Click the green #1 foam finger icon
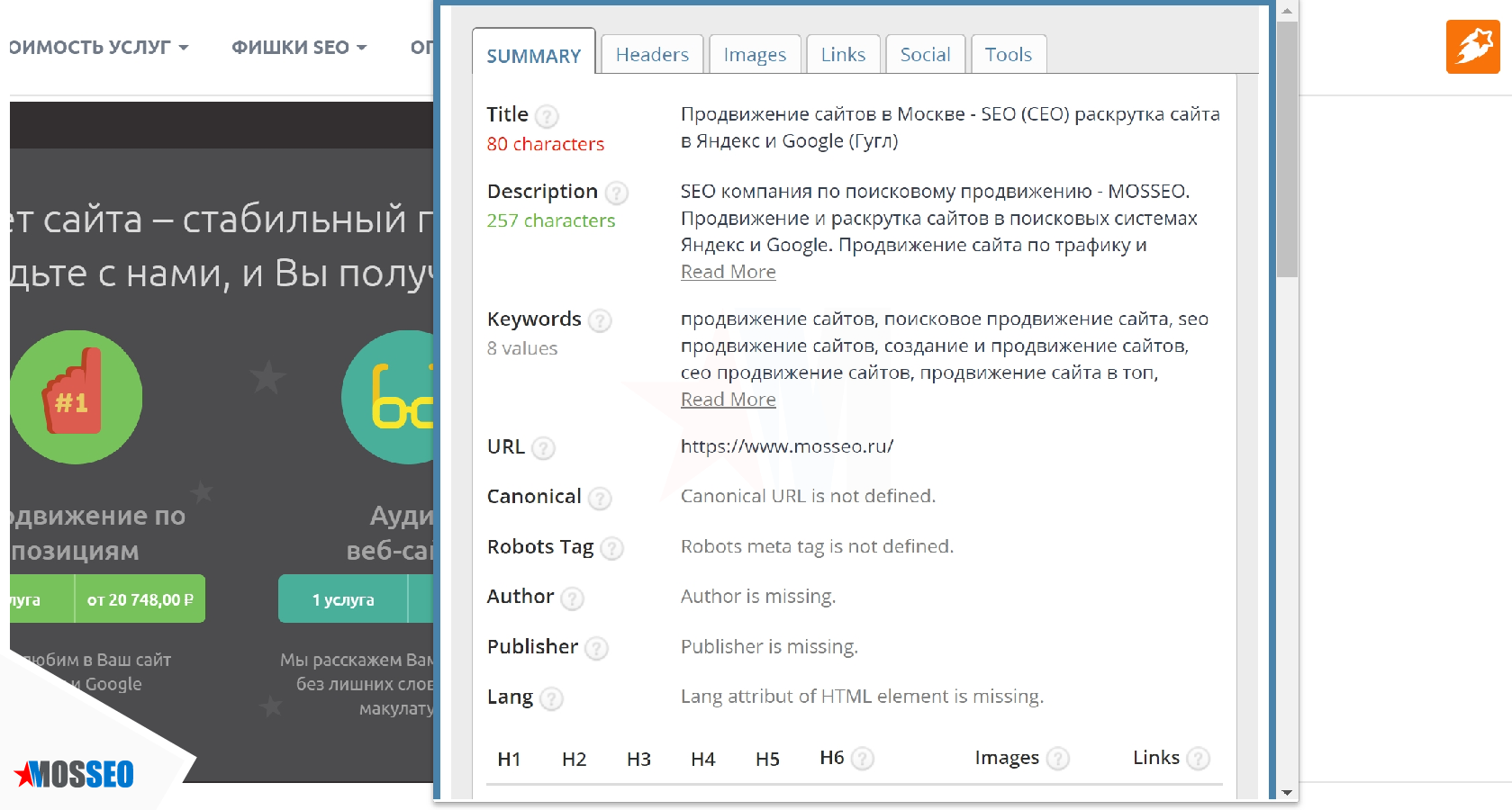 tap(76, 397)
